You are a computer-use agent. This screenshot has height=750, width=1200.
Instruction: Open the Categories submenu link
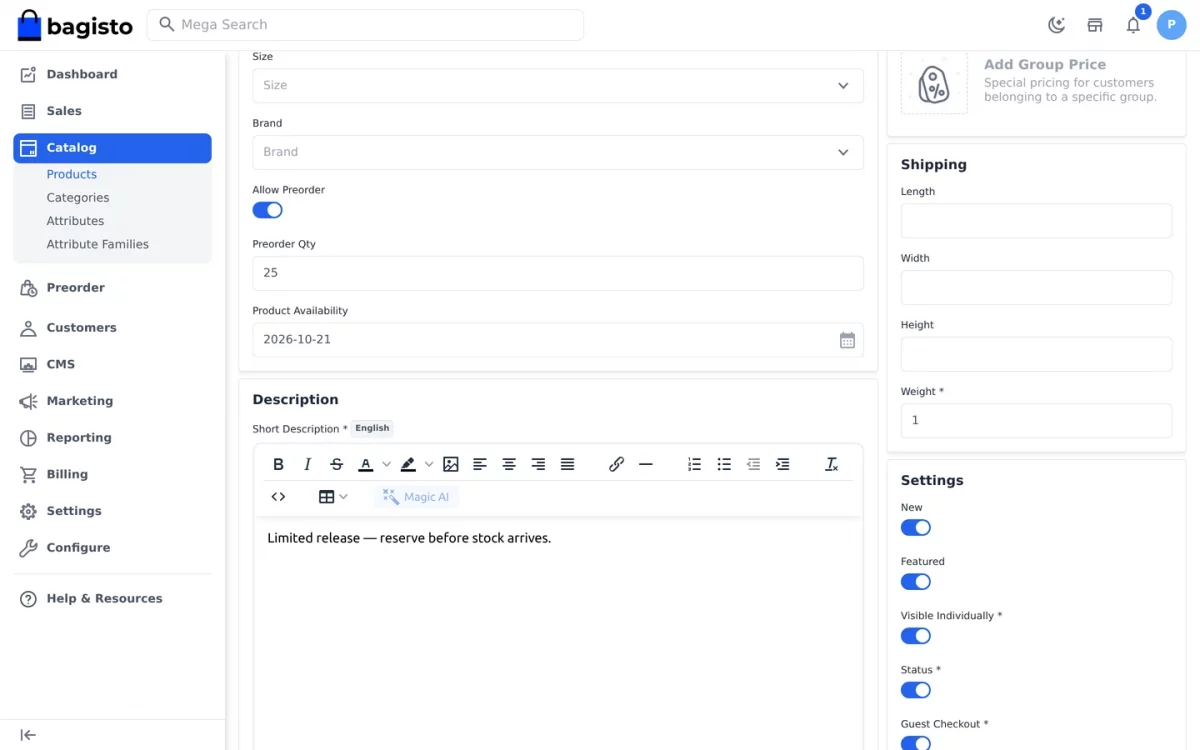(x=78, y=198)
